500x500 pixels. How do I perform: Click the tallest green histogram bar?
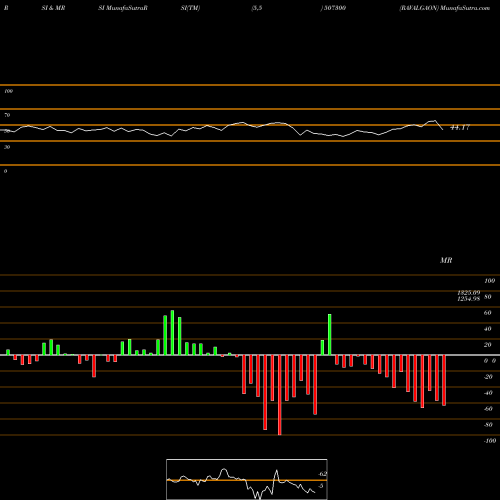click(172, 333)
